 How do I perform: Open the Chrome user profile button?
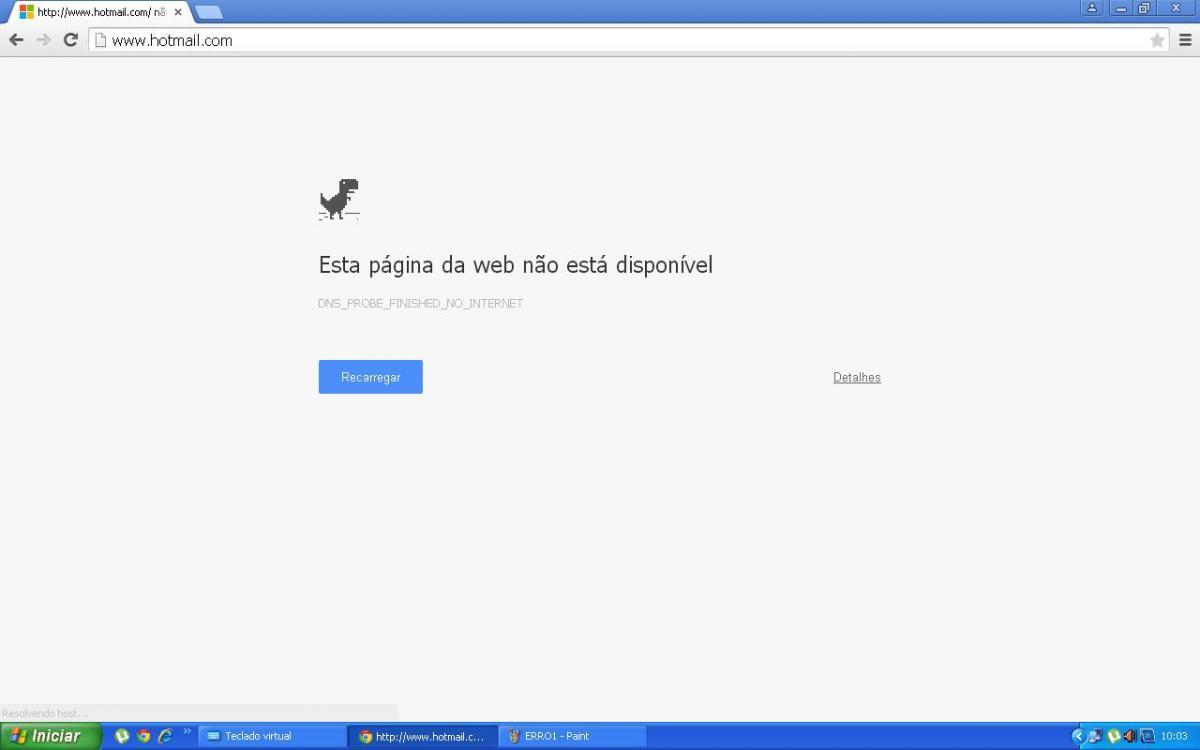coord(1091,8)
